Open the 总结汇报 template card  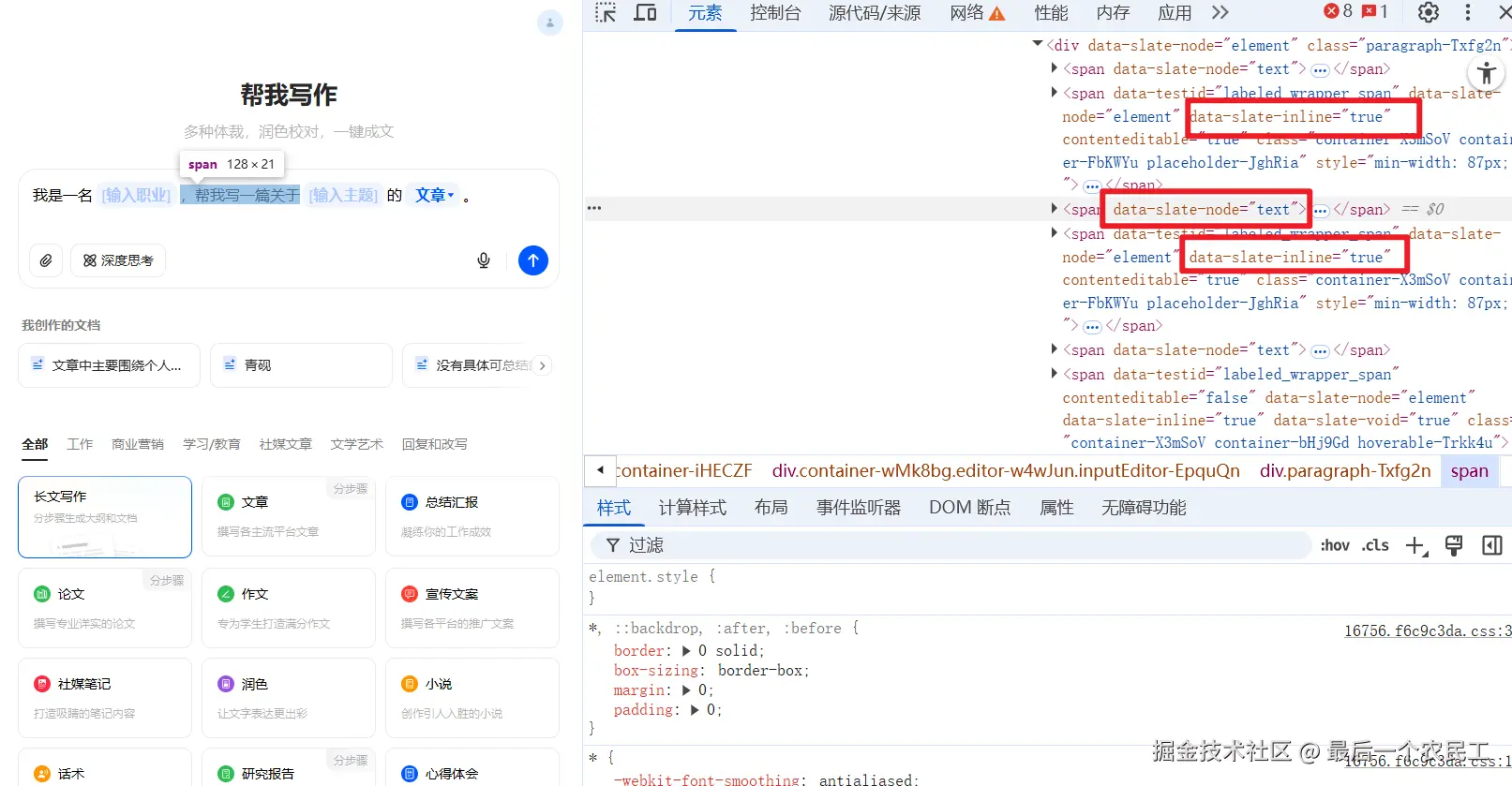tap(472, 517)
